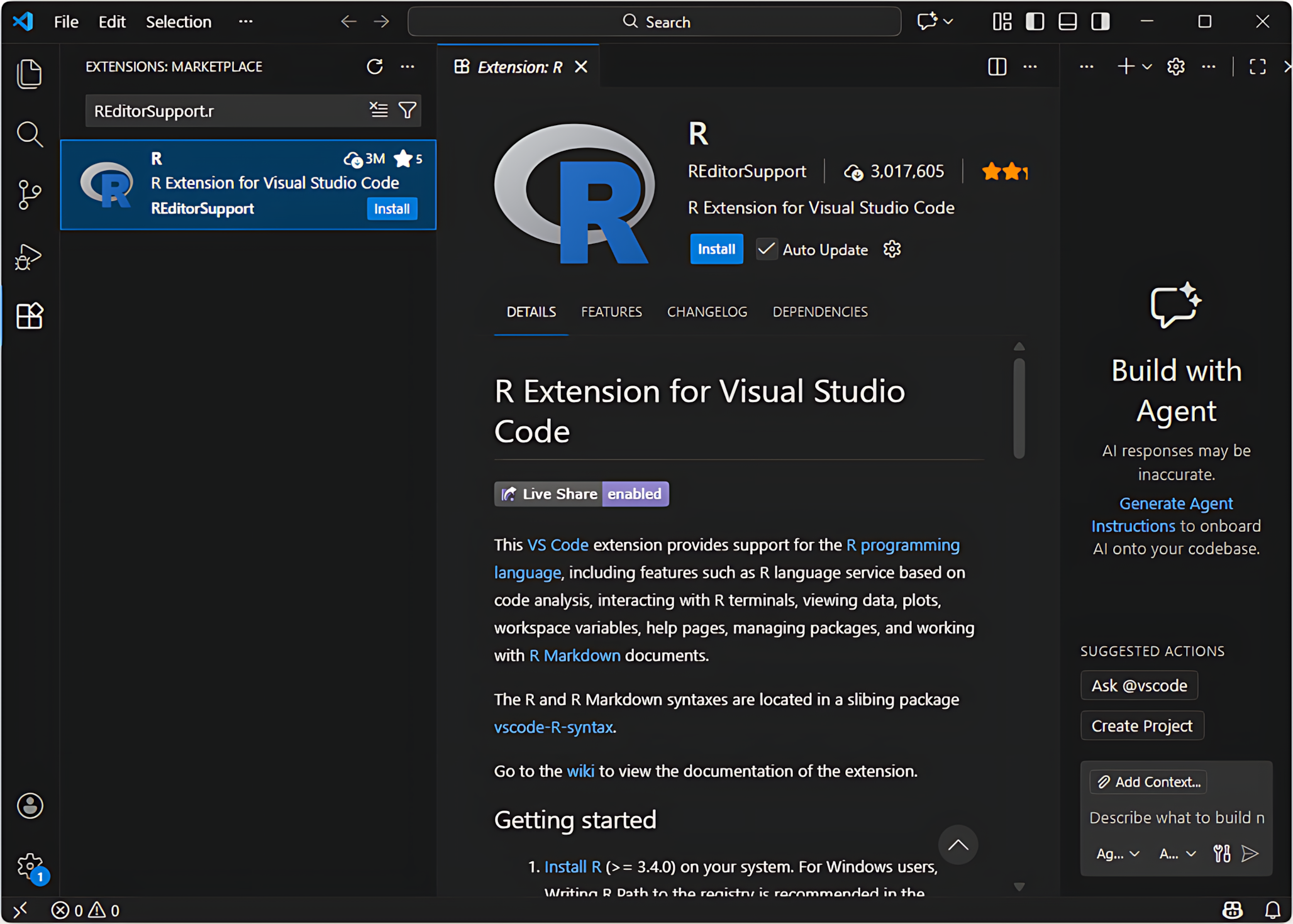Toggle the Auto Update checkbox
The height and width of the screenshot is (924, 1293).
pos(766,250)
